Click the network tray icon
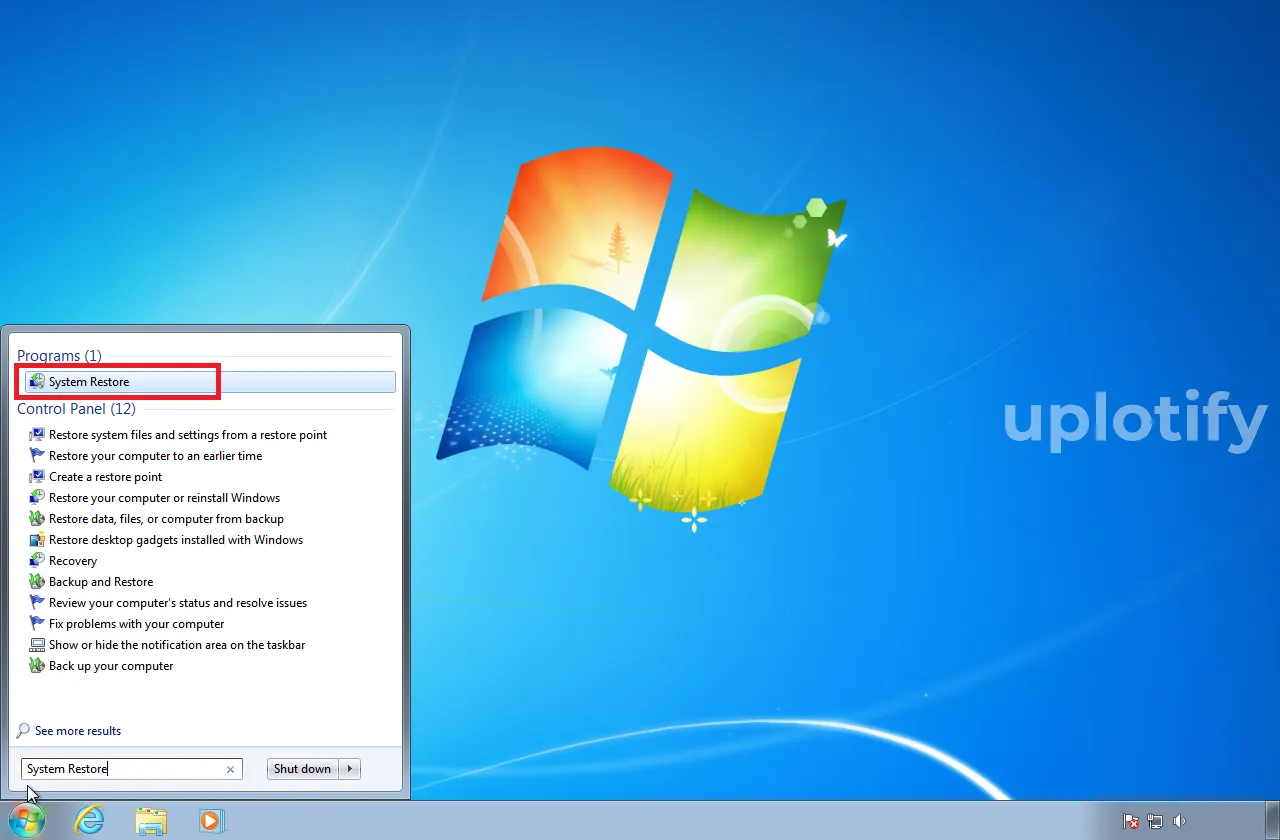 click(1155, 821)
